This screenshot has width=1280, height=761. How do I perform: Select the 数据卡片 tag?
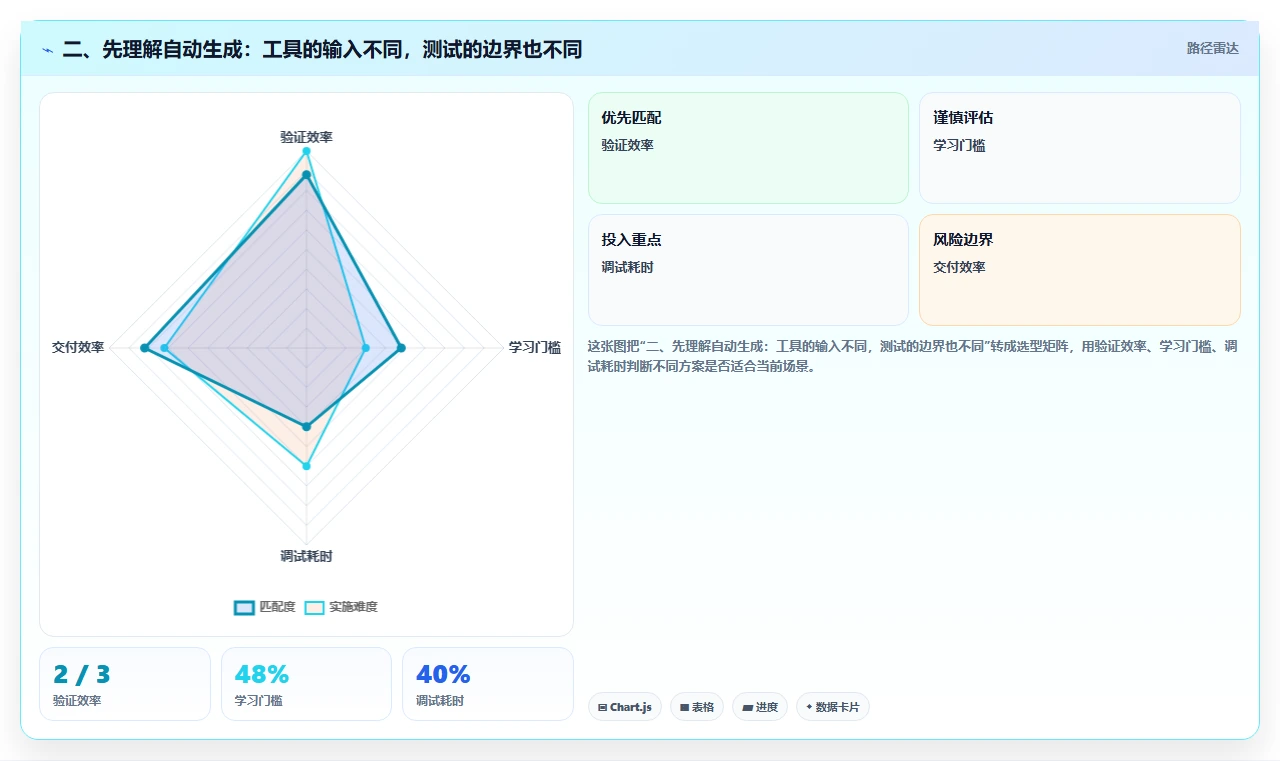click(x=833, y=707)
